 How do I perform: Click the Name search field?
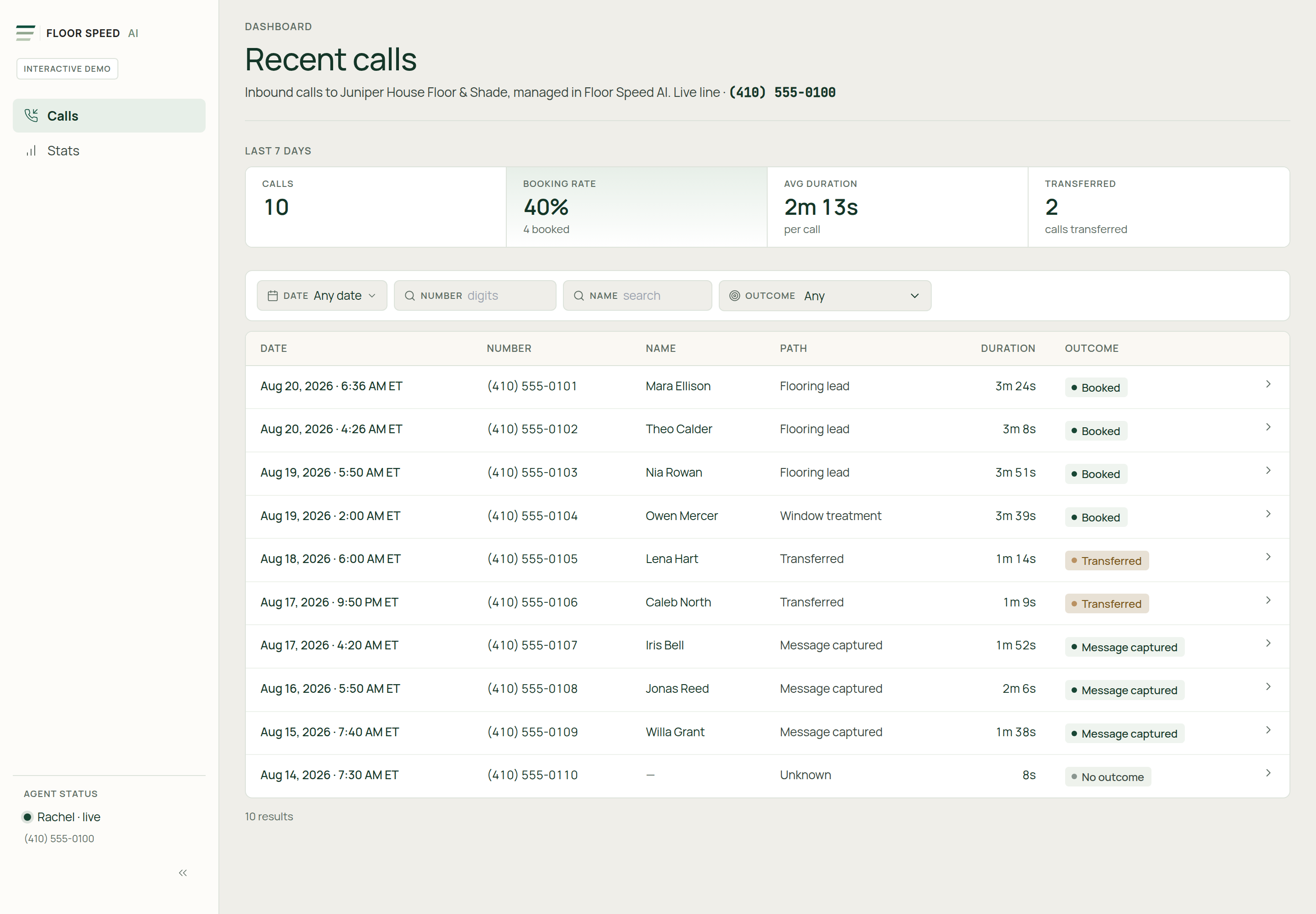pyautogui.click(x=637, y=296)
